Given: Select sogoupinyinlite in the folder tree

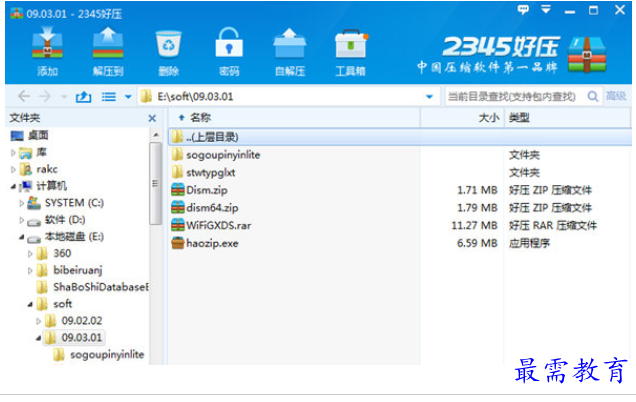Looking at the screenshot, I should (107, 355).
